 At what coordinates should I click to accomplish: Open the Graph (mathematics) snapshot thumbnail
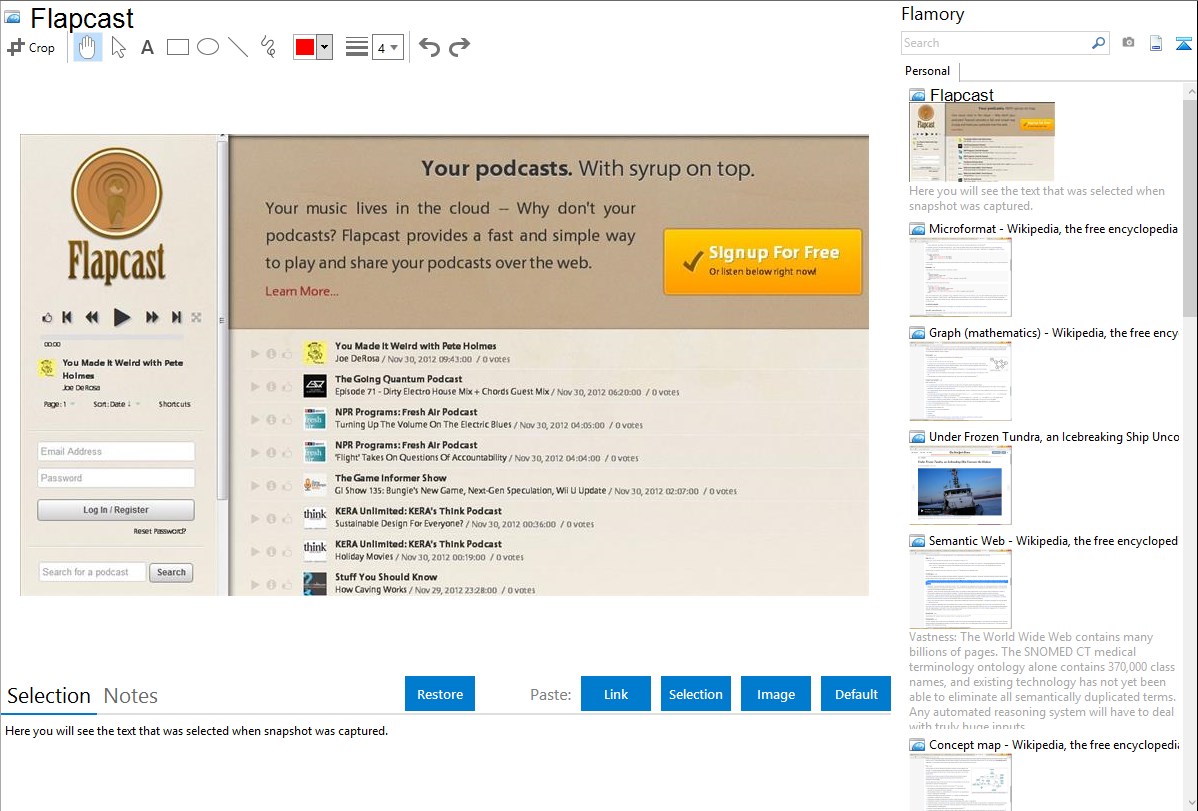960,381
